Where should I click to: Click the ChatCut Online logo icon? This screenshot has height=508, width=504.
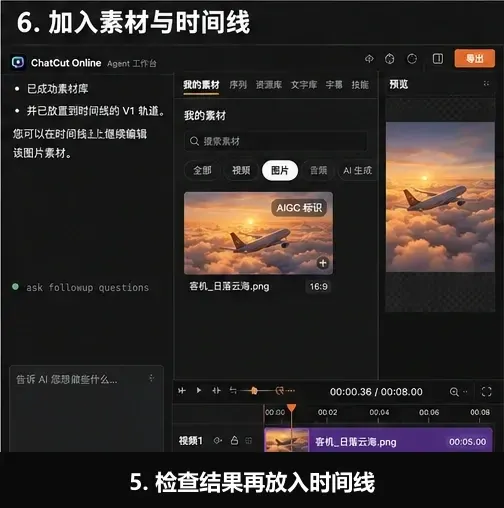pos(18,62)
